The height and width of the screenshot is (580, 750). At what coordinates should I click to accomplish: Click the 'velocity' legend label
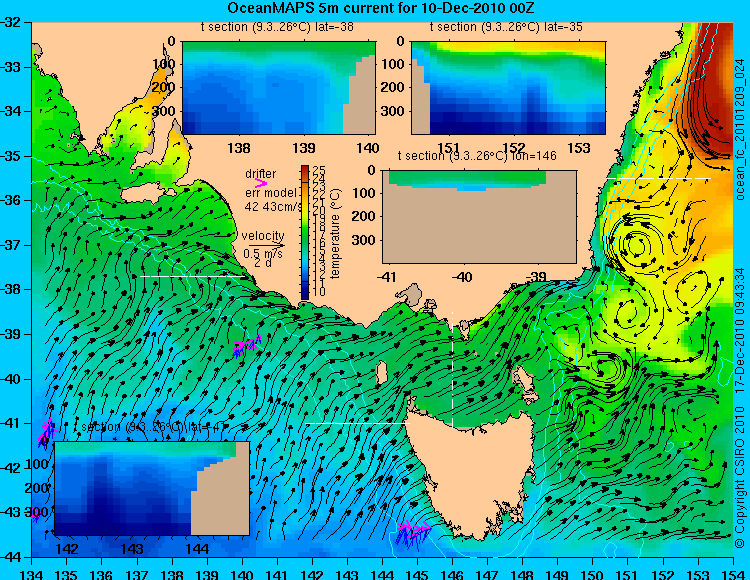pos(263,236)
